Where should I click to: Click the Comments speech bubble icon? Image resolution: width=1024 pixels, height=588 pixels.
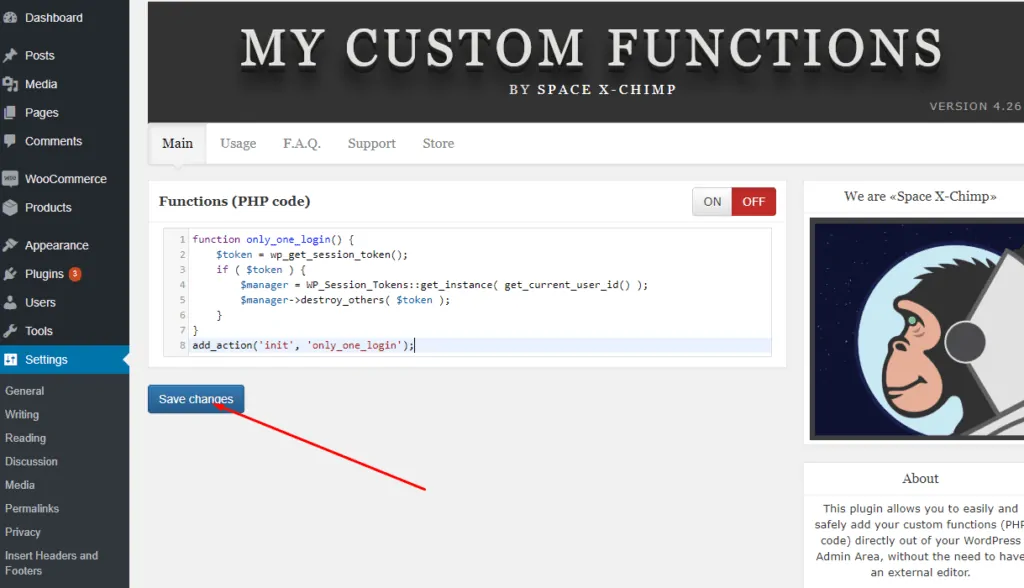coord(10,141)
